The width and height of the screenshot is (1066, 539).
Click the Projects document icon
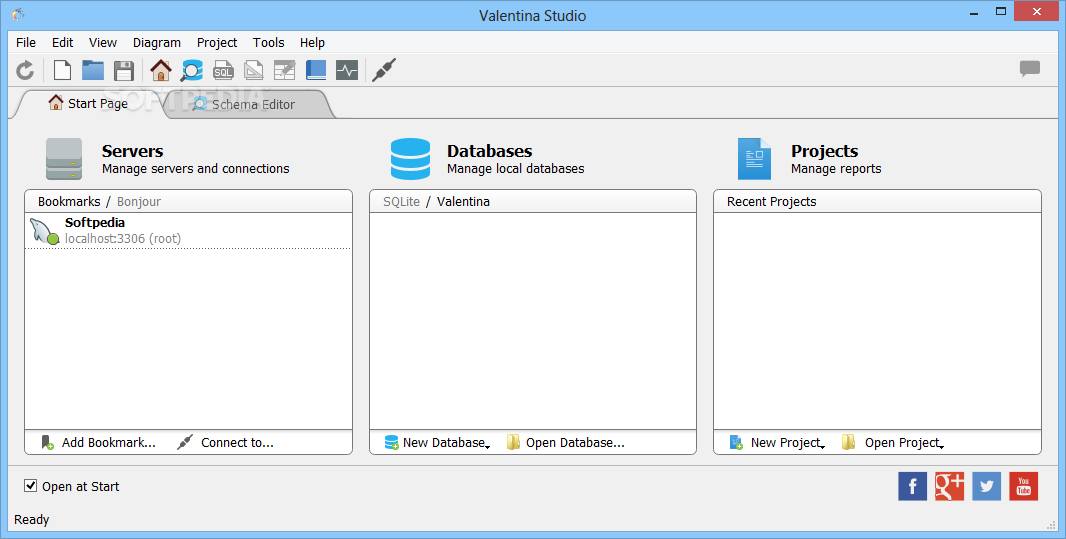[755, 159]
